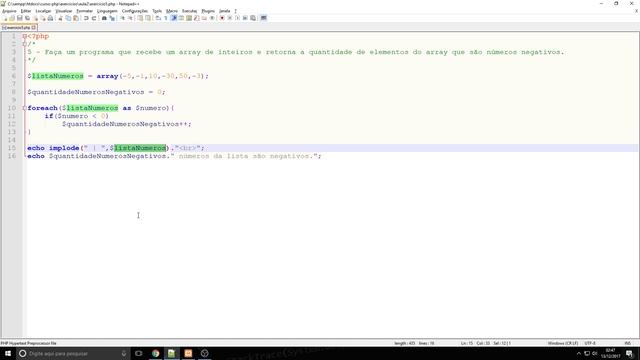This screenshot has width=640, height=360.
Task: Open Google Chrome from the taskbar
Action: tap(156, 353)
